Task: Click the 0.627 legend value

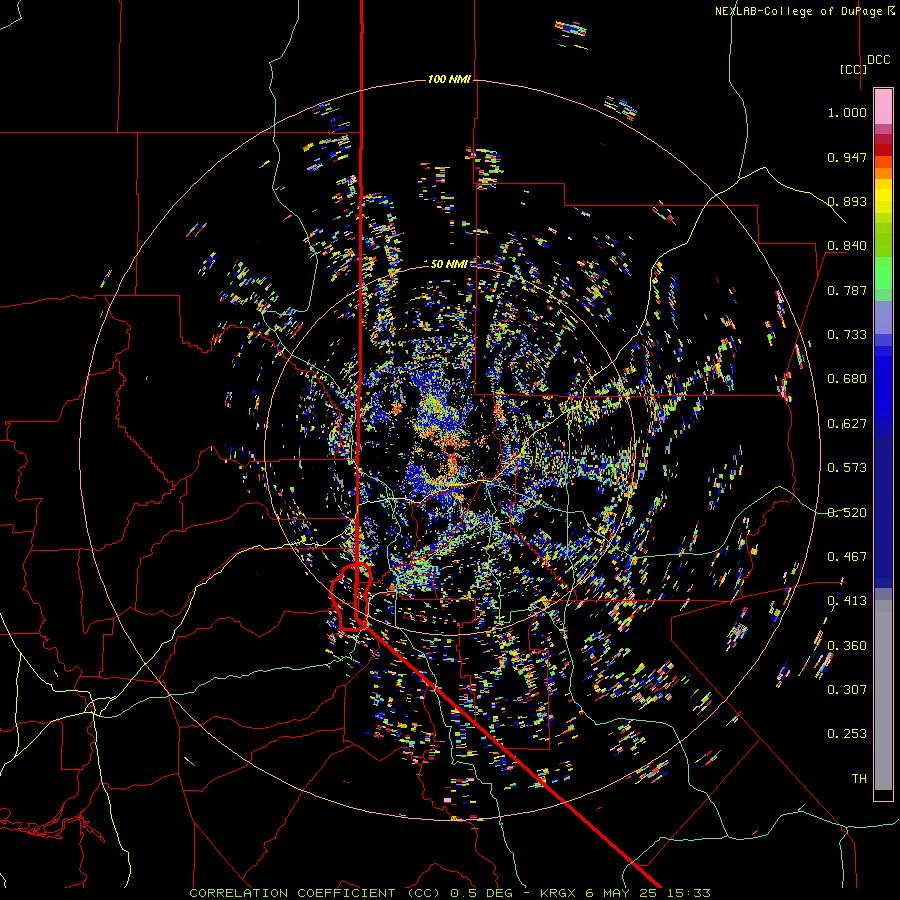Action: pos(847,424)
